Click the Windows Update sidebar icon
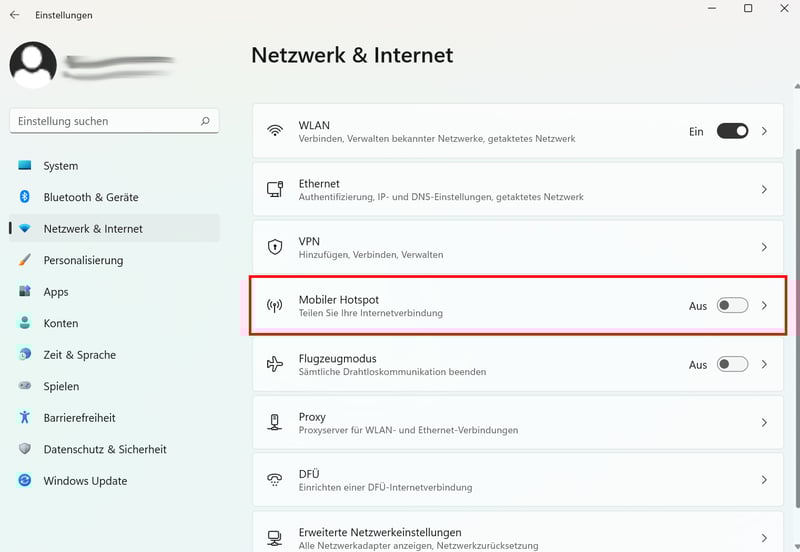 [x=25, y=481]
